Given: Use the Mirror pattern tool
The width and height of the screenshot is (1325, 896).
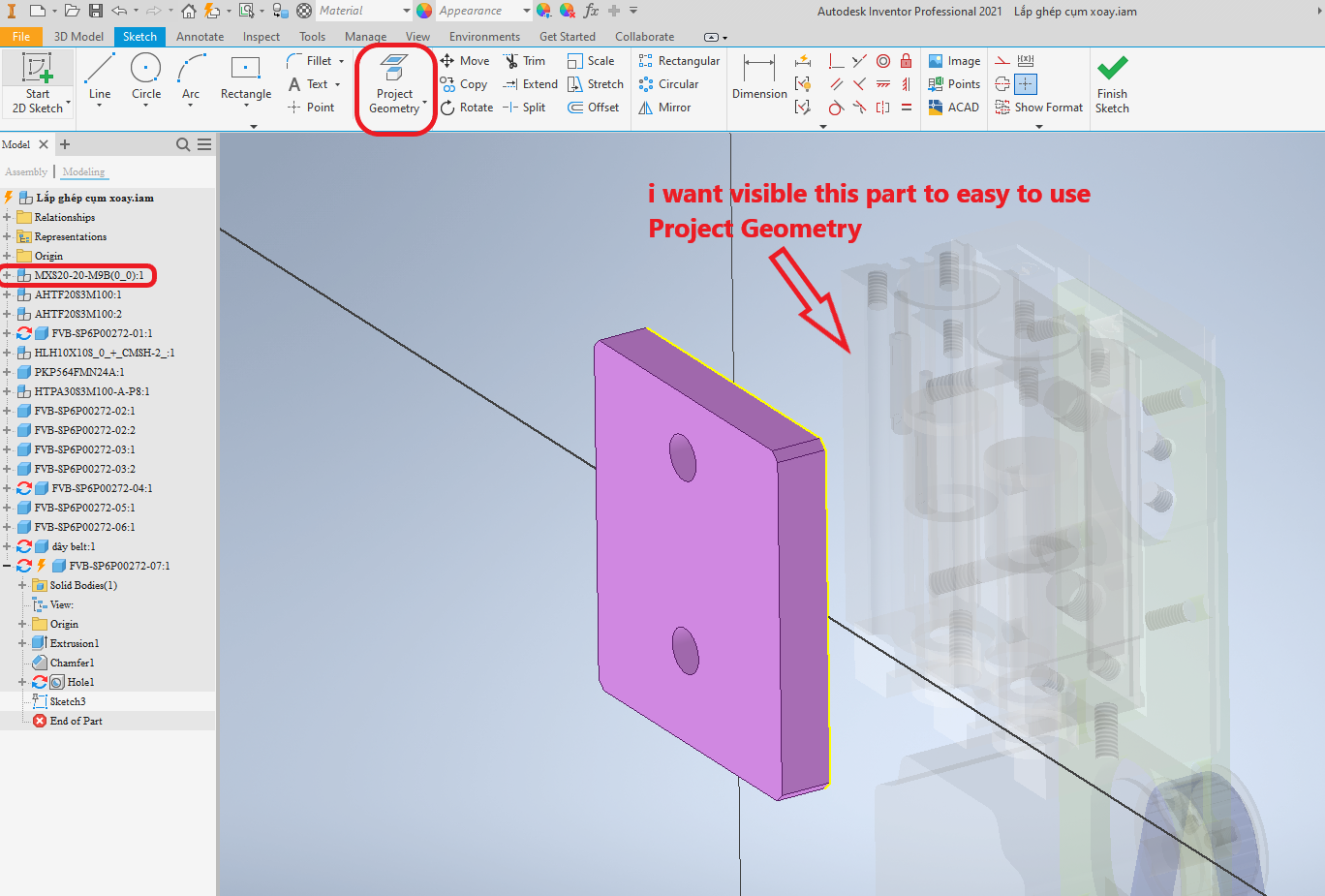Looking at the screenshot, I should click(664, 108).
